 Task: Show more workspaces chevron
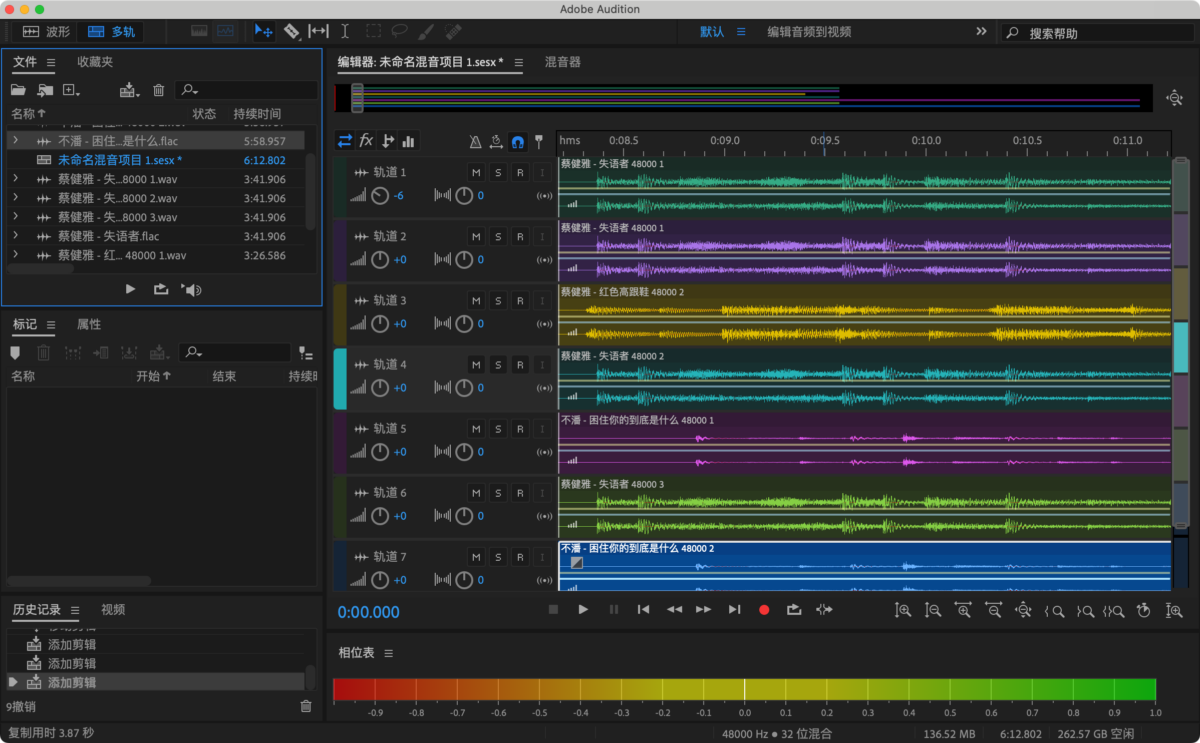pyautogui.click(x=981, y=31)
